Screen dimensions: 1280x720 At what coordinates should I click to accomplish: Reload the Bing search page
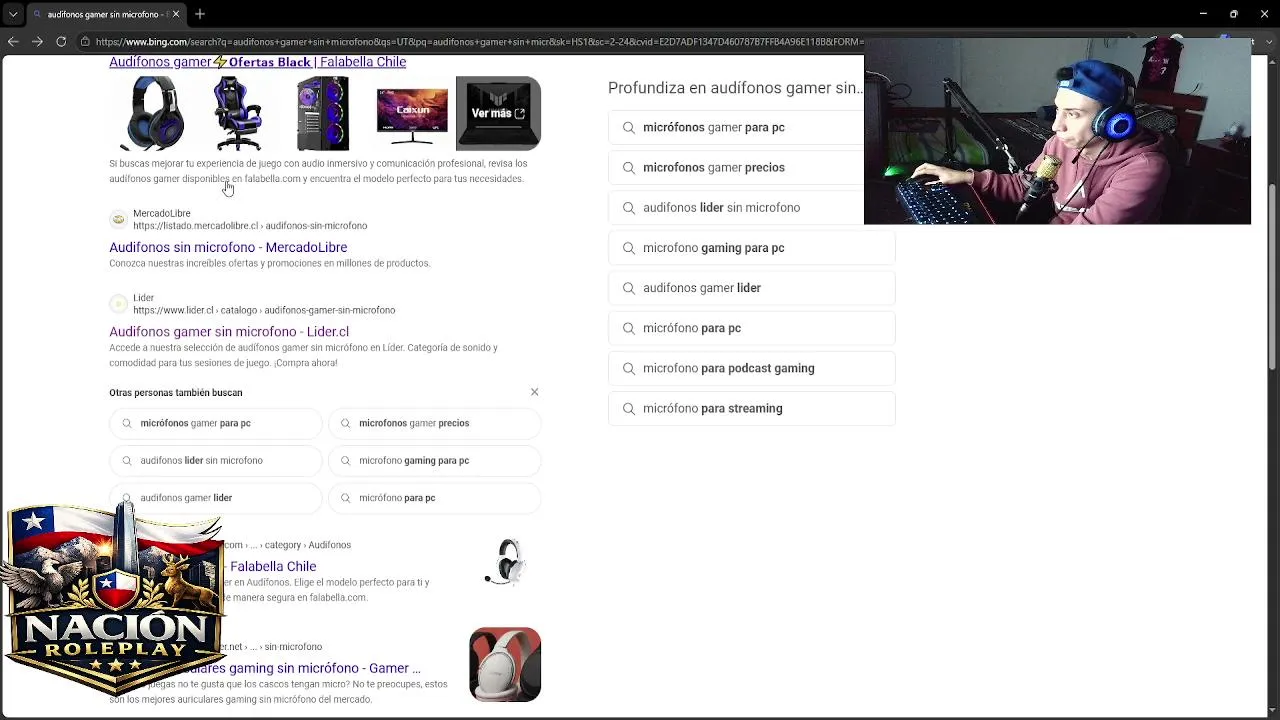click(x=61, y=42)
